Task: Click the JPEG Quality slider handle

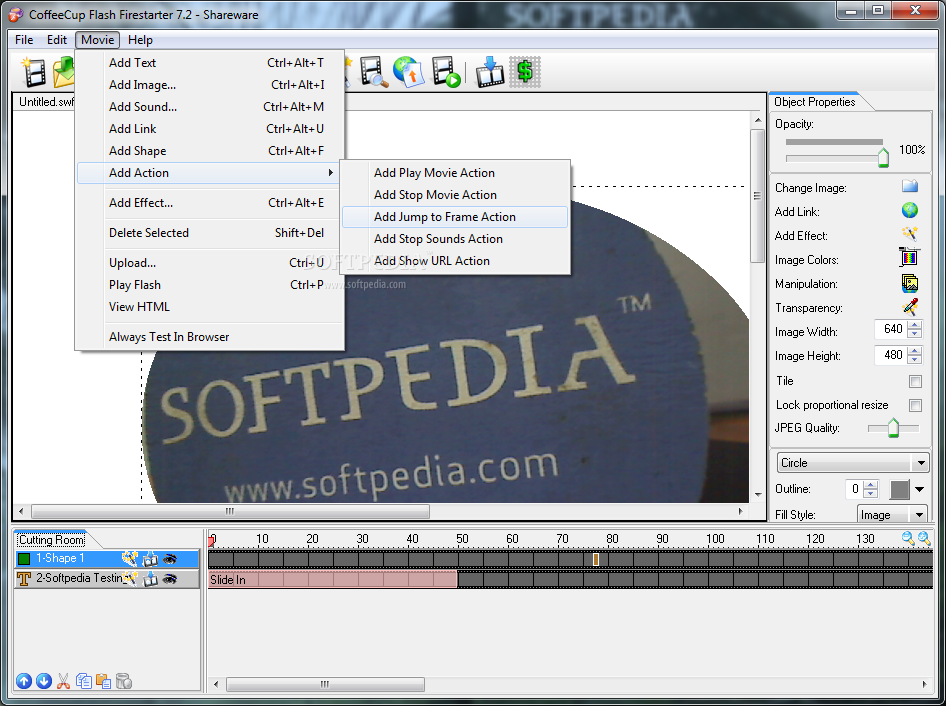Action: click(893, 427)
